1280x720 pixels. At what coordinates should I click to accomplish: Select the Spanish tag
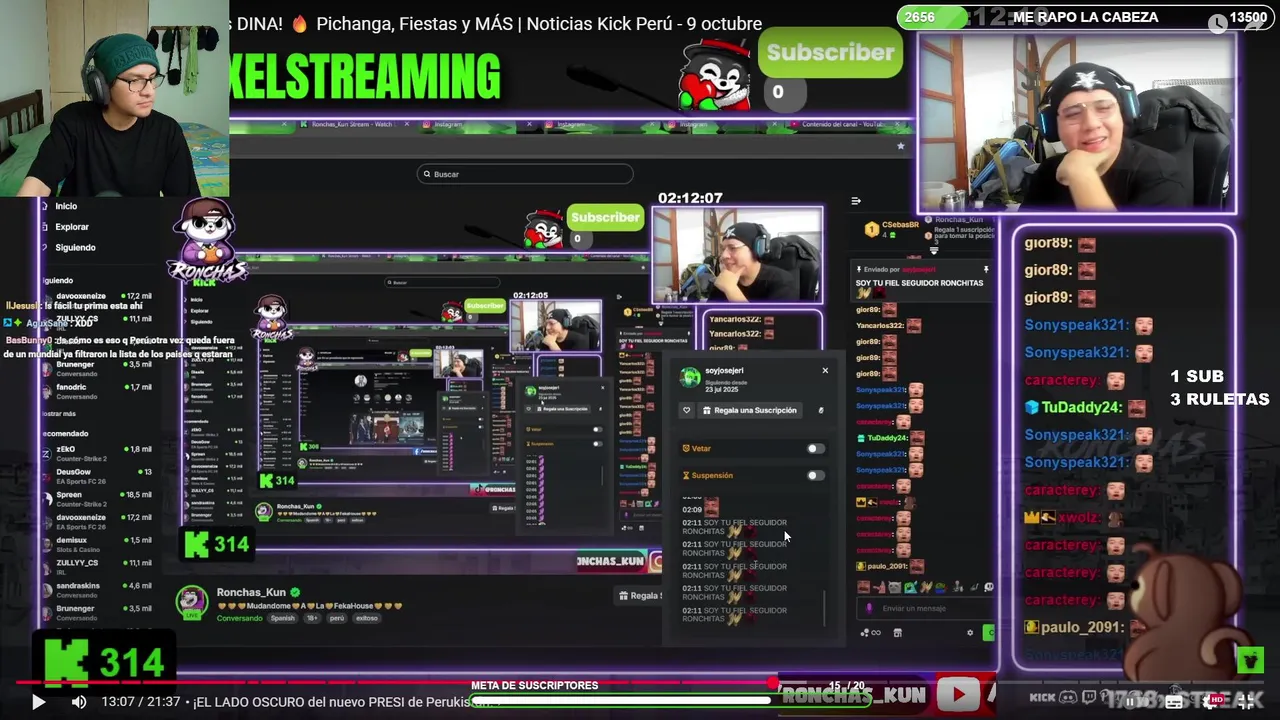[283, 618]
